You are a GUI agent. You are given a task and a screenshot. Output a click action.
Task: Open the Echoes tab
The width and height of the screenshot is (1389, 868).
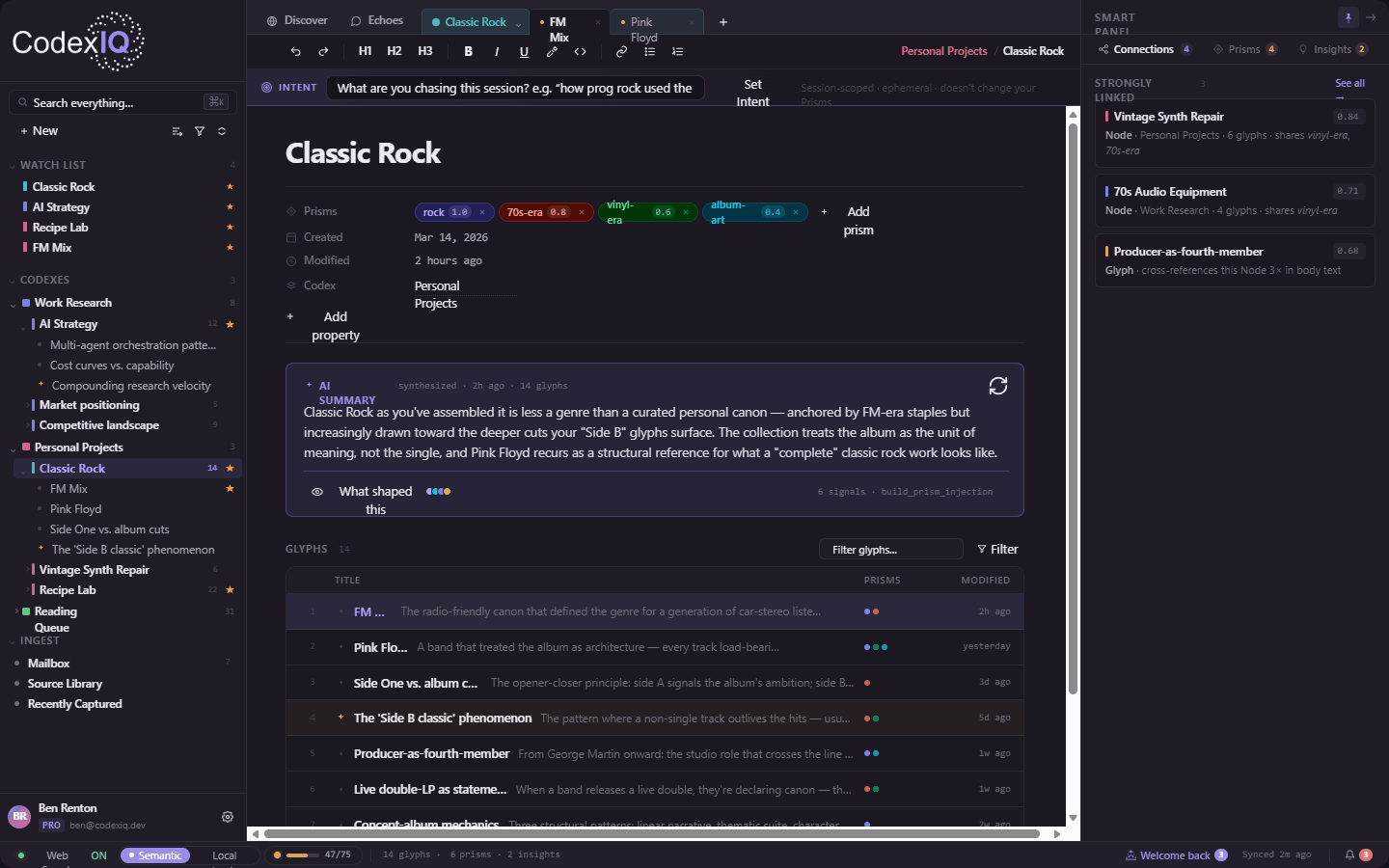(x=377, y=20)
